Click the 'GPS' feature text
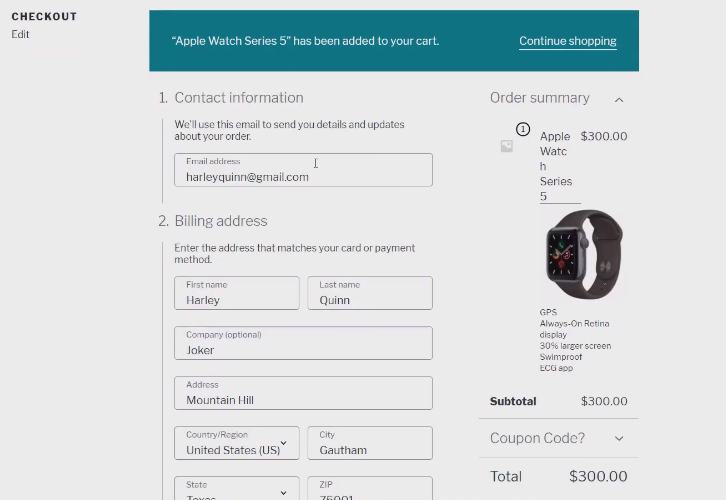Screen dimensions: 726x500 click(548, 312)
